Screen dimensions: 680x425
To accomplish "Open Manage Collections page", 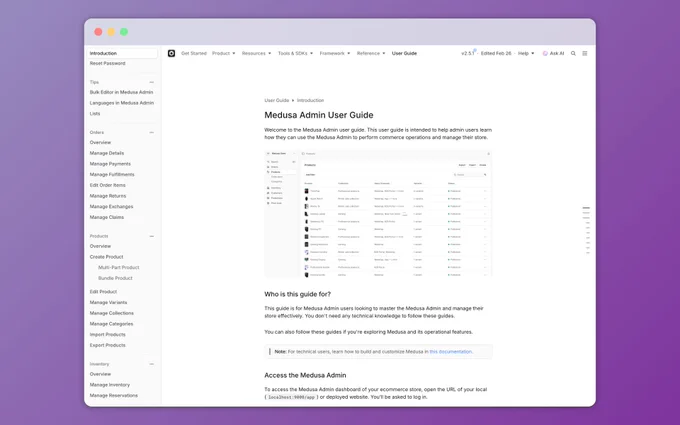I will [111, 313].
